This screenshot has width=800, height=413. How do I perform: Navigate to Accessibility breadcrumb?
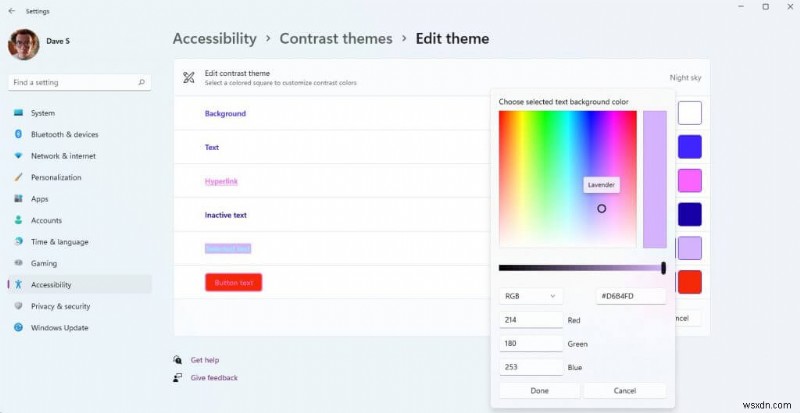[x=214, y=39]
